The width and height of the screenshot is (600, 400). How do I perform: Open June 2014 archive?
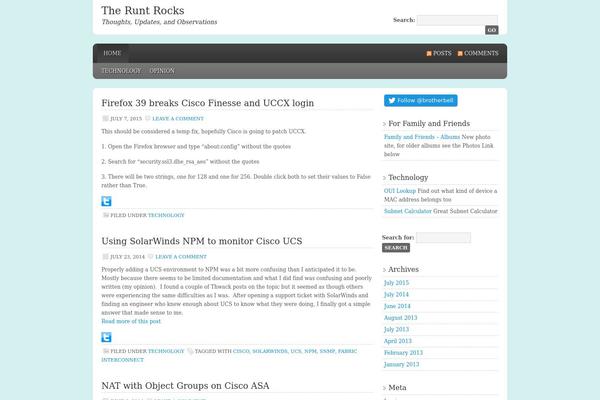pos(397,306)
